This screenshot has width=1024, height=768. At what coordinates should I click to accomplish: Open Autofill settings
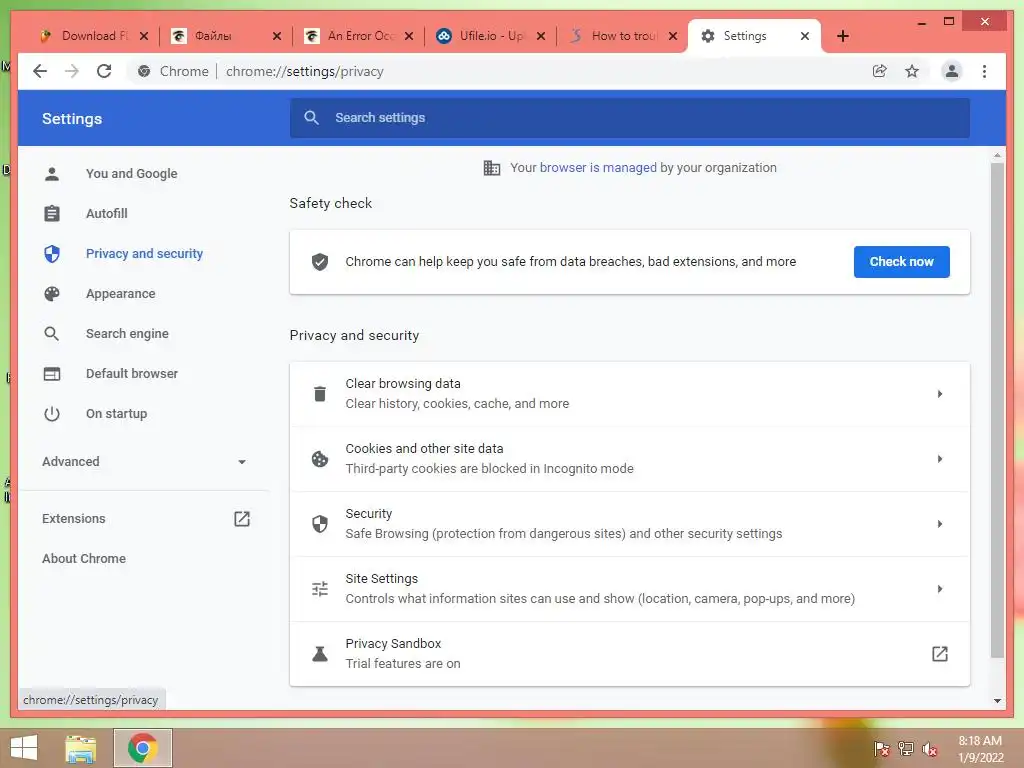[x=106, y=214]
